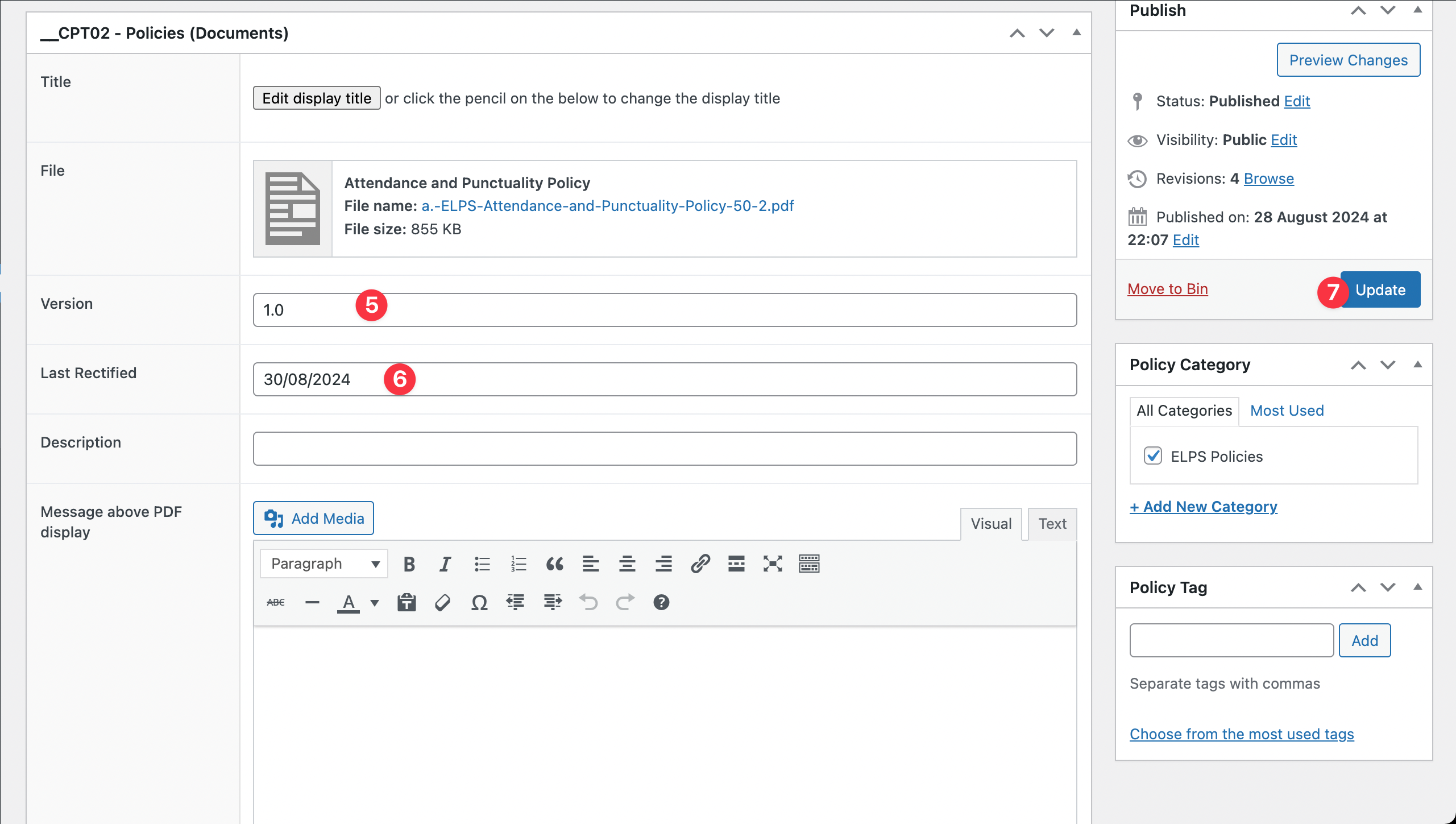Open the special character omega tool

479,602
